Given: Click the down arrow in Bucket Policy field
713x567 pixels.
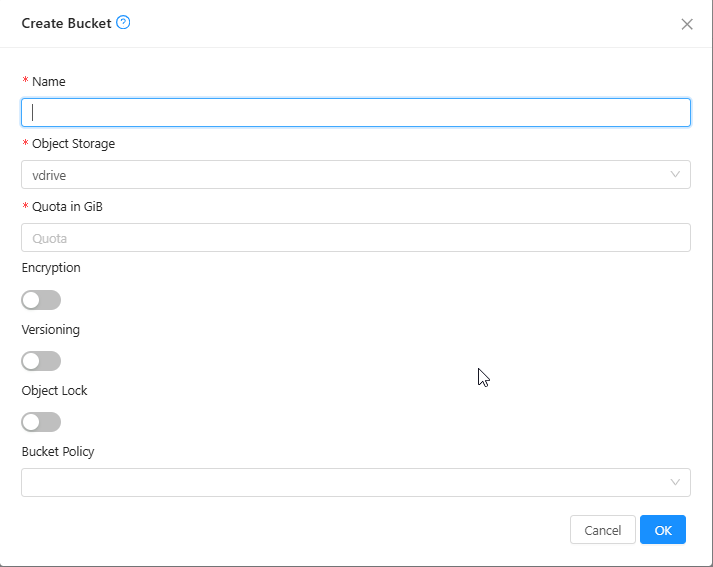Looking at the screenshot, I should (x=675, y=482).
